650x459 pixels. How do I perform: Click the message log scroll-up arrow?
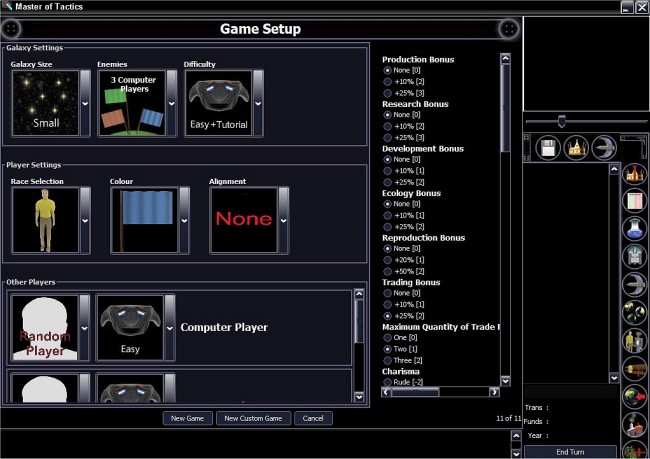click(x=516, y=436)
